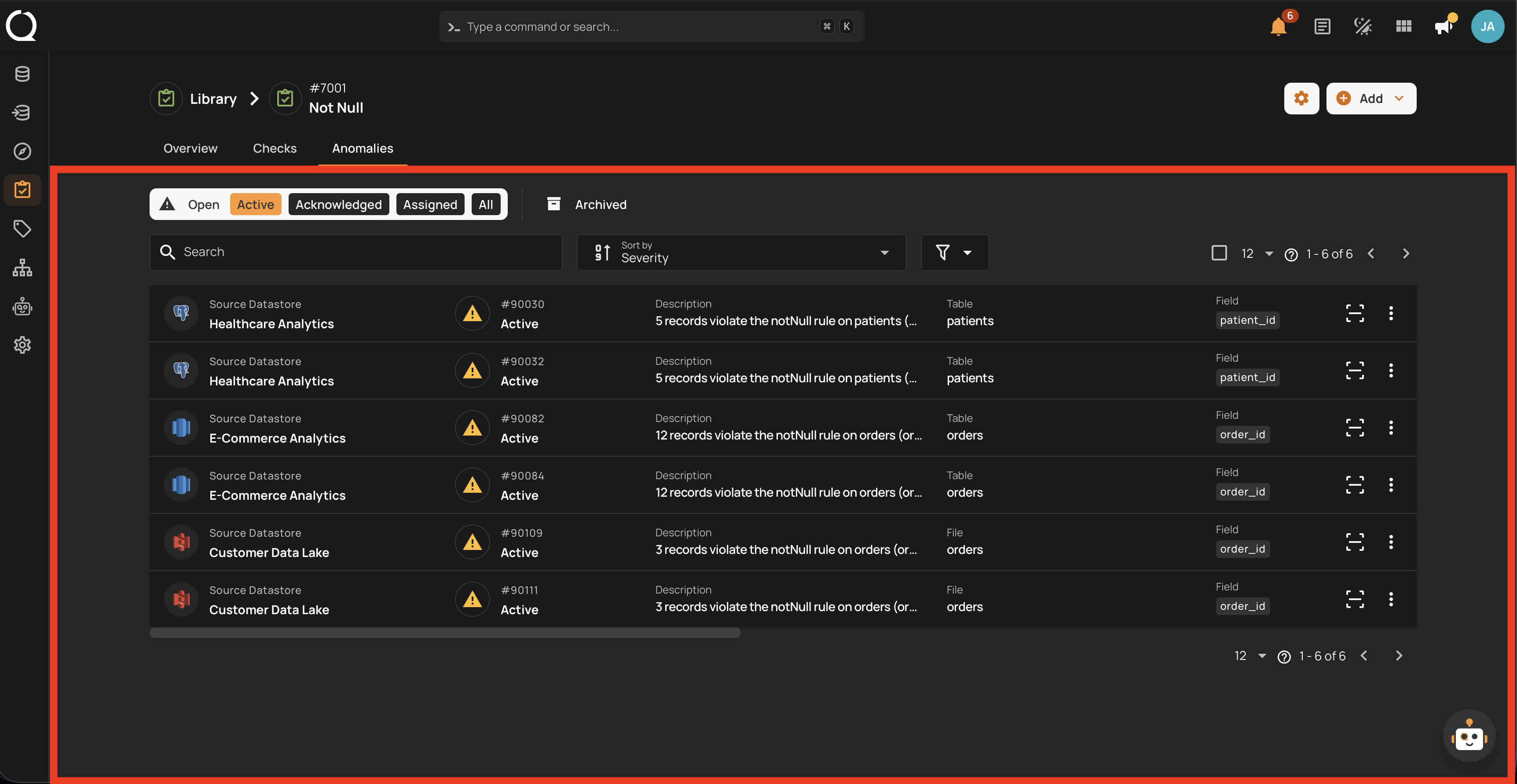Go to next page at bottom pagination
This screenshot has height=784, width=1517.
pyautogui.click(x=1399, y=656)
